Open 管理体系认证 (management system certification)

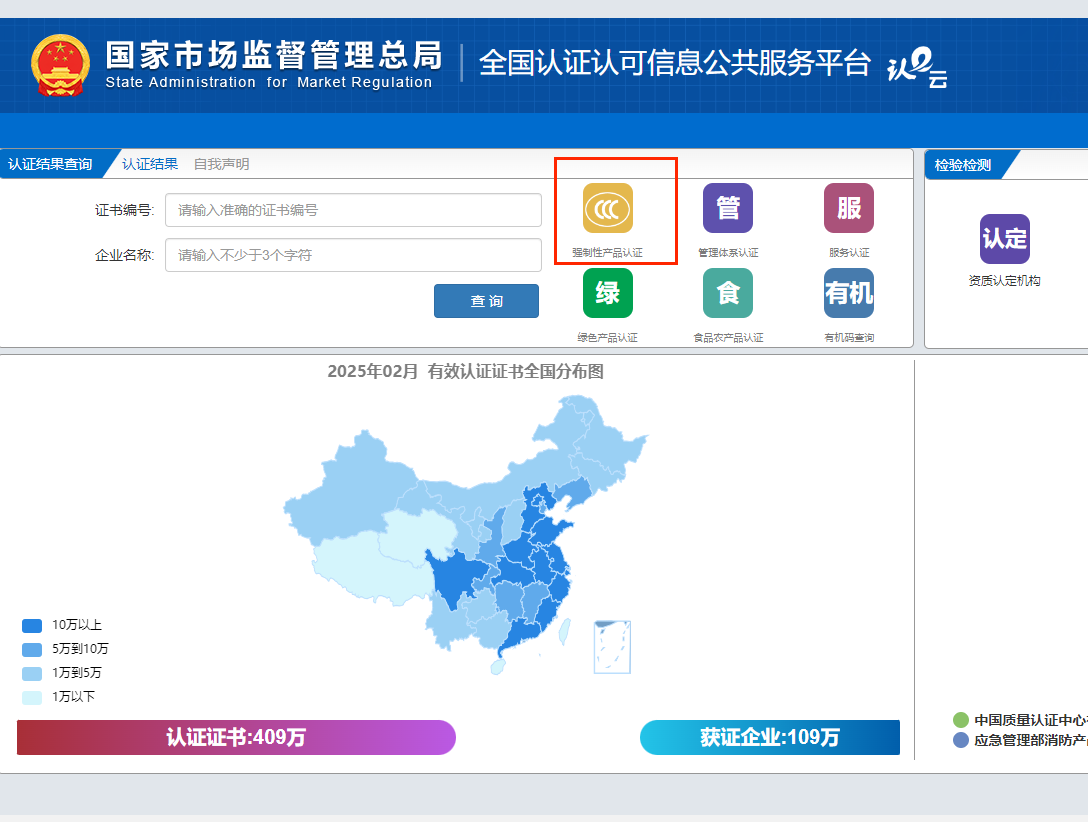tap(728, 208)
